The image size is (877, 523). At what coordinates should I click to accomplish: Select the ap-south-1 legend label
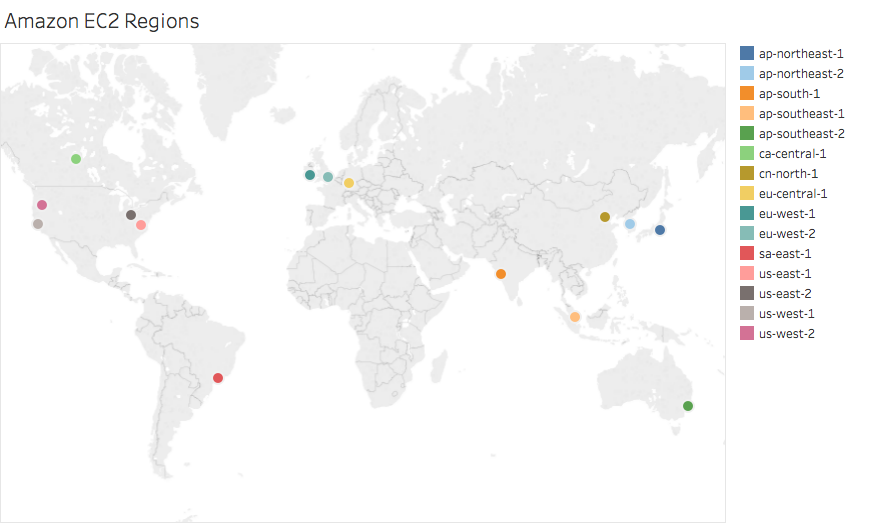(789, 94)
